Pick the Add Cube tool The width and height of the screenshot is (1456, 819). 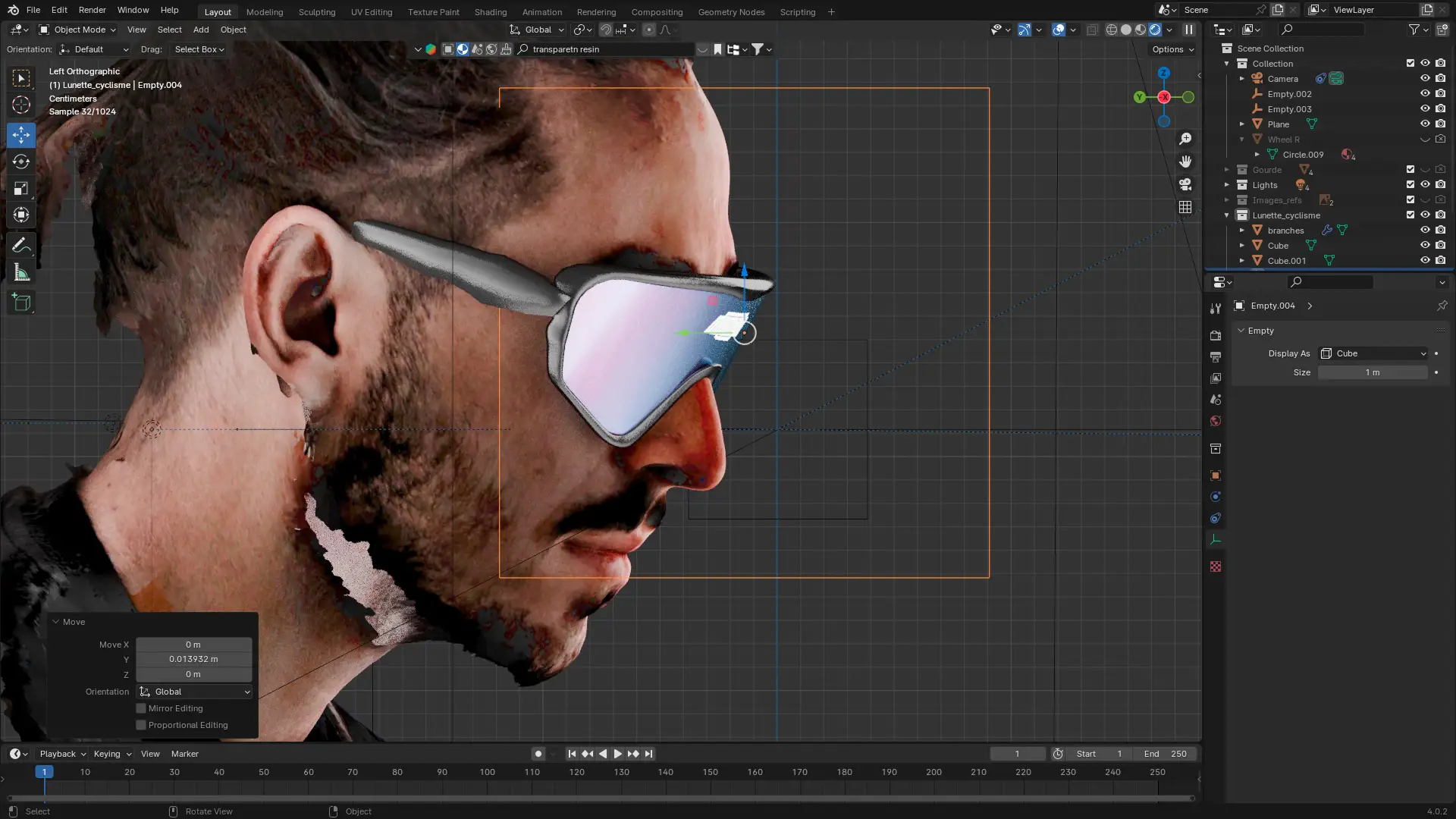coord(21,303)
